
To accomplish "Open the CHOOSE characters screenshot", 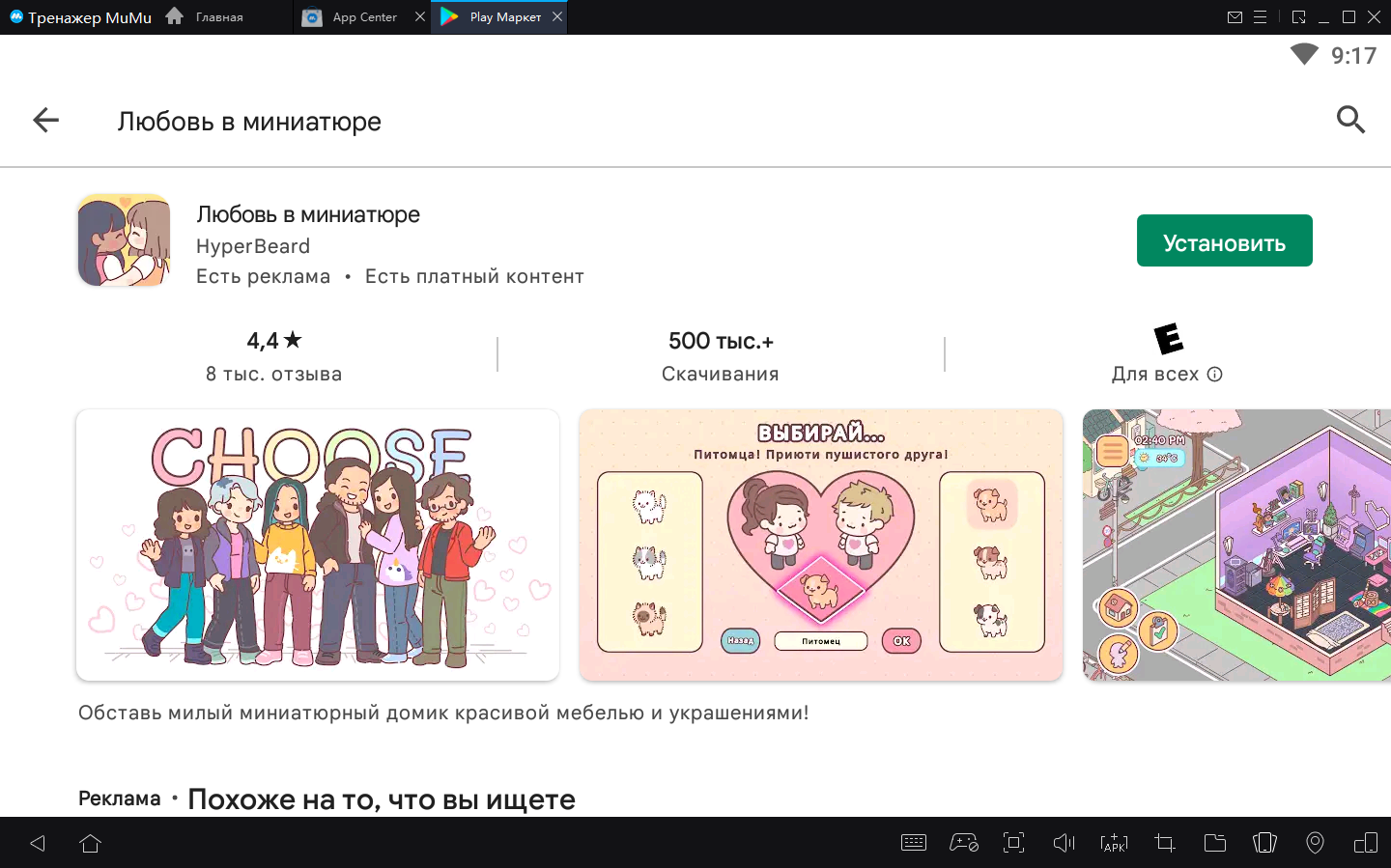I will [x=318, y=545].
